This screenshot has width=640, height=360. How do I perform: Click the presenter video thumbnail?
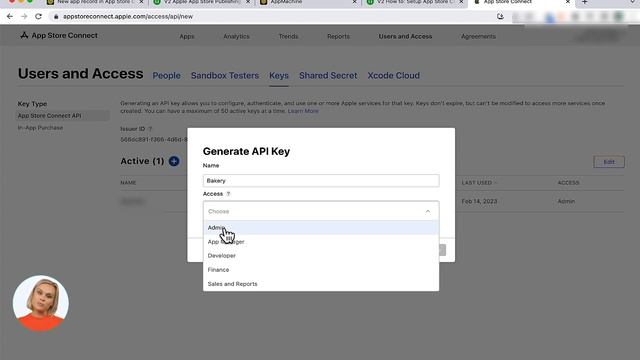(41, 302)
